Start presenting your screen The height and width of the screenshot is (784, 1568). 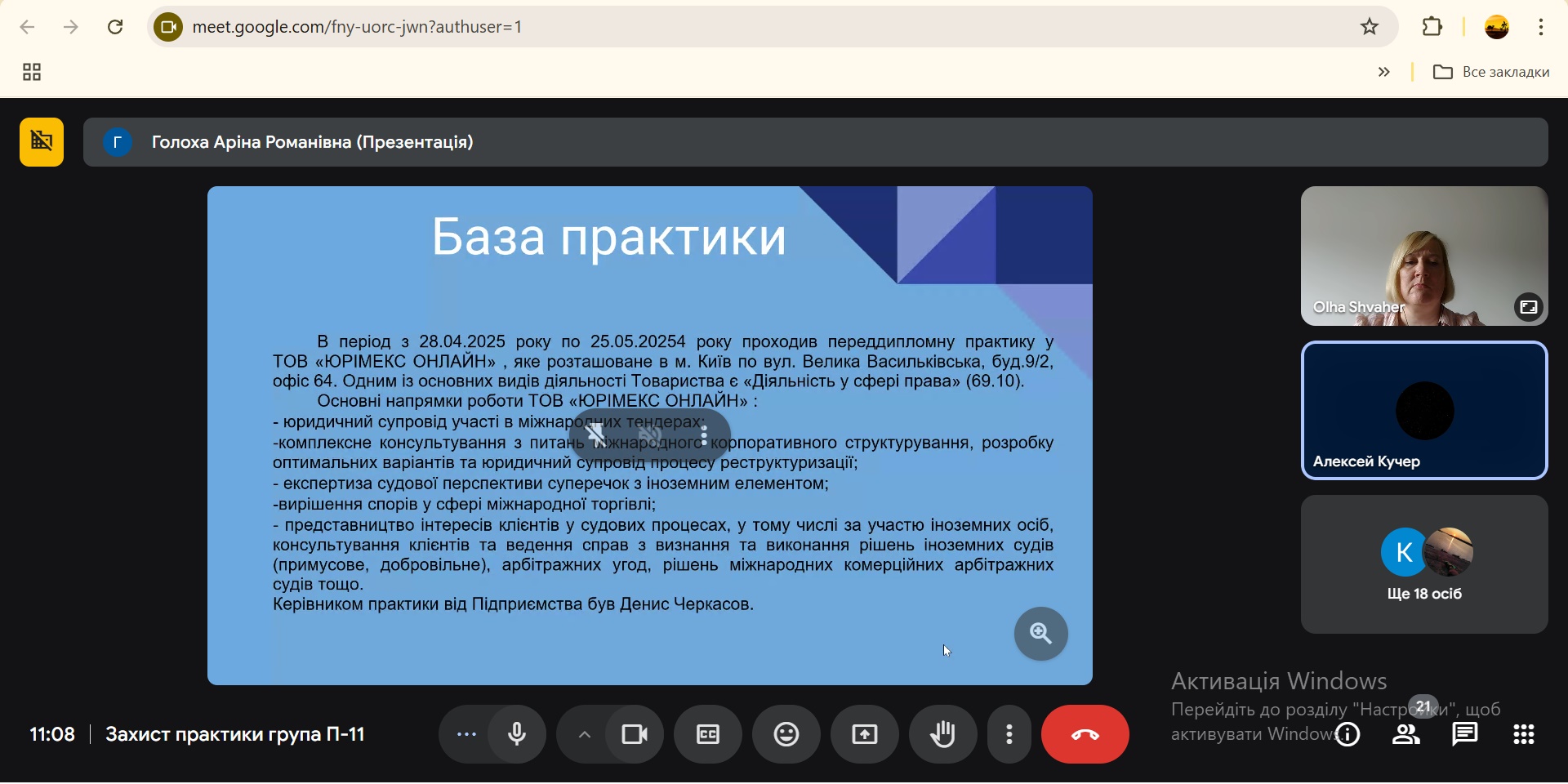pos(865,736)
